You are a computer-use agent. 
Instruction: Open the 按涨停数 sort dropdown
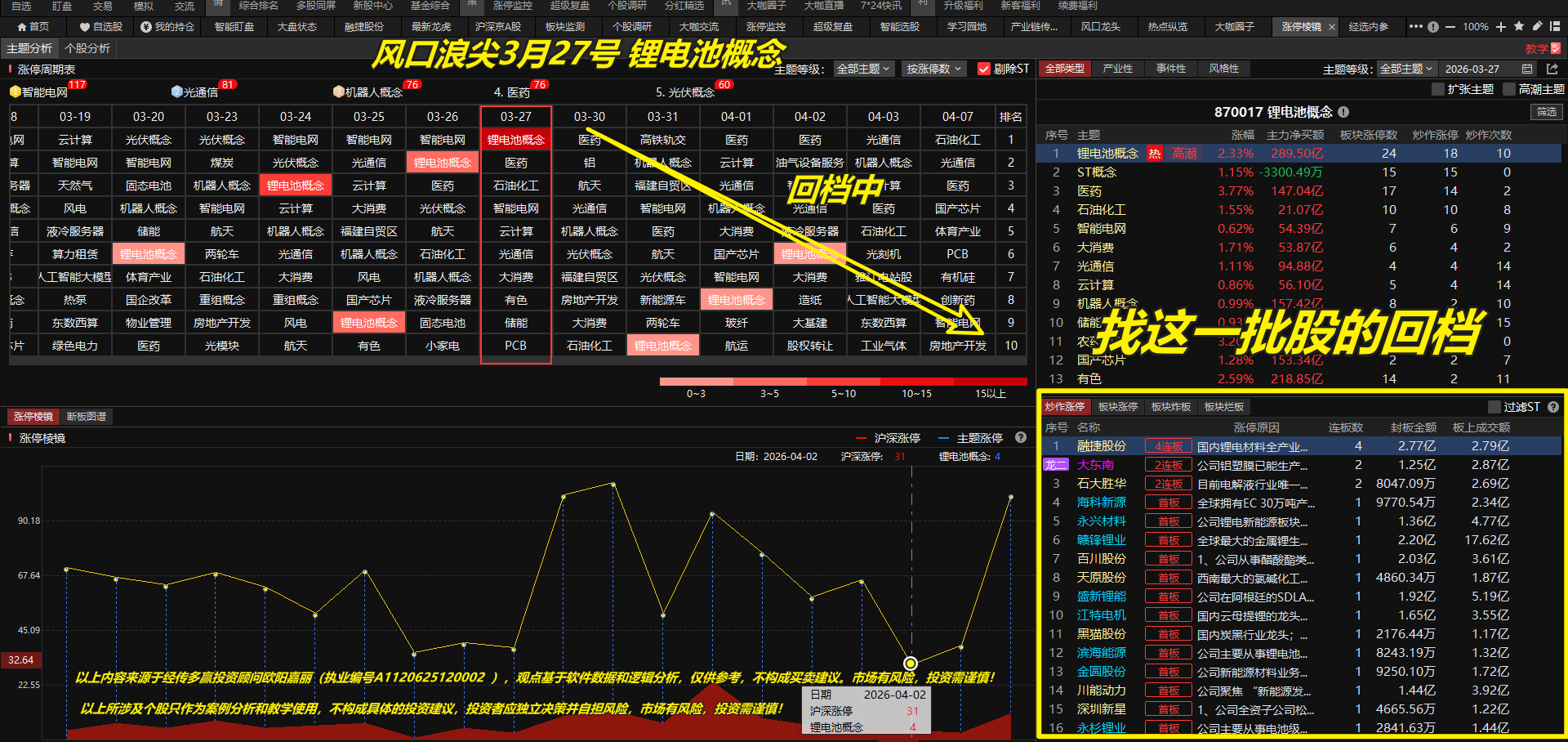pos(933,69)
